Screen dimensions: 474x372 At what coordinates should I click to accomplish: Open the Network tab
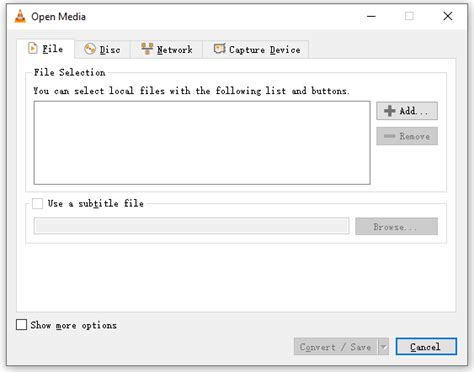(x=167, y=49)
